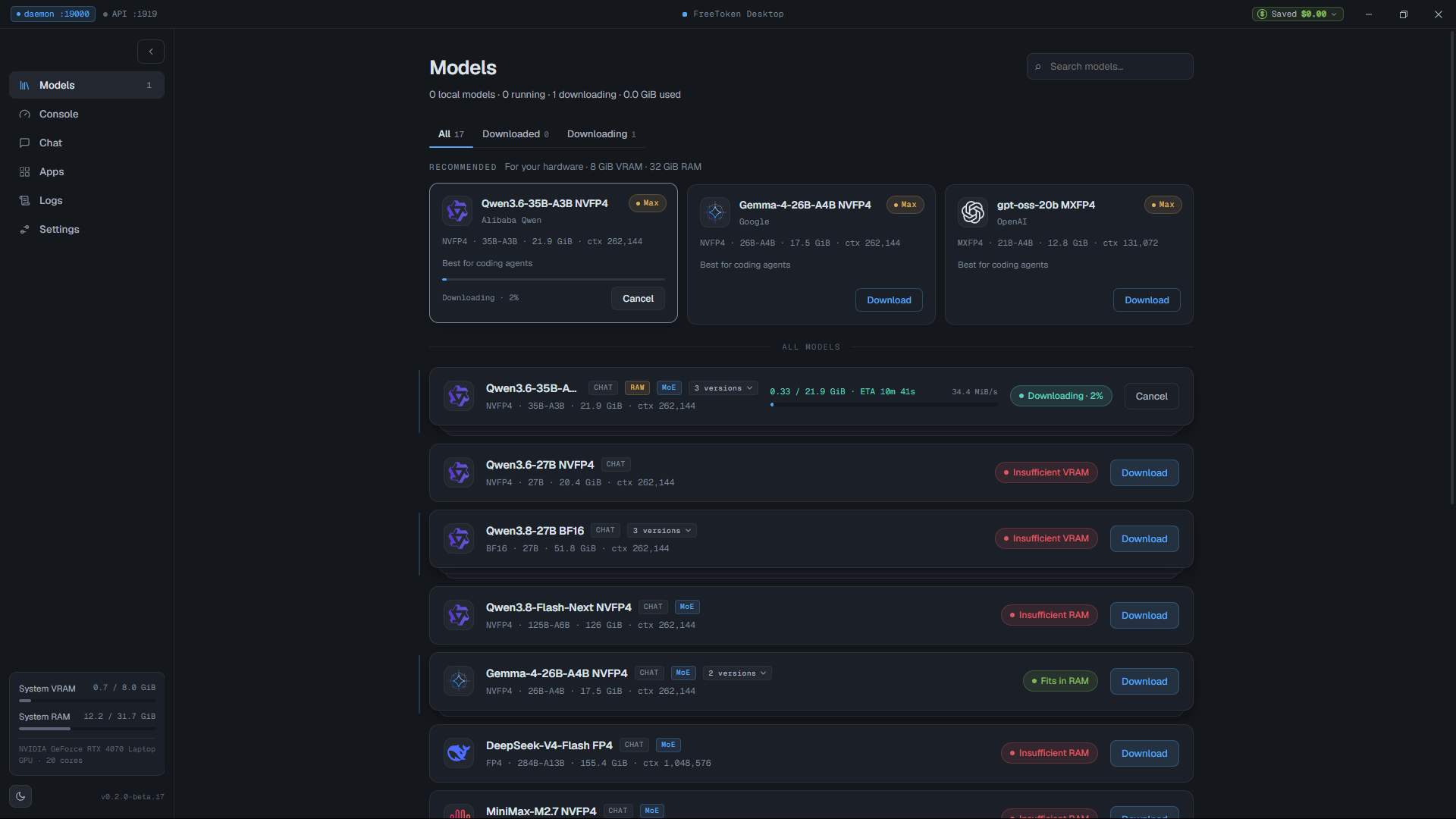Screen dimensions: 1456x819
Task: Click the Qwen icon in Qwen3.8-Flash-Next row
Action: [x=459, y=615]
